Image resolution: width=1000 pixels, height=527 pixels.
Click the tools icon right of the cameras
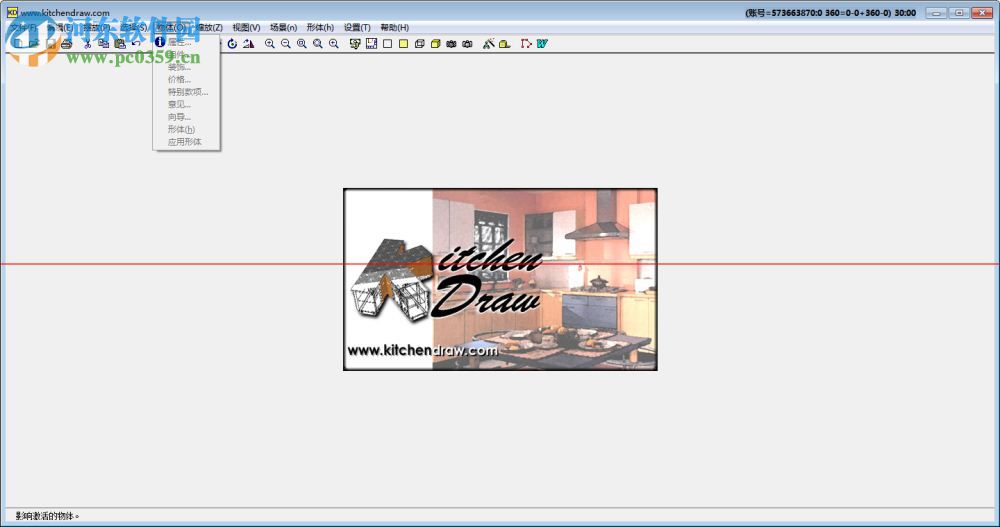pyautogui.click(x=489, y=44)
